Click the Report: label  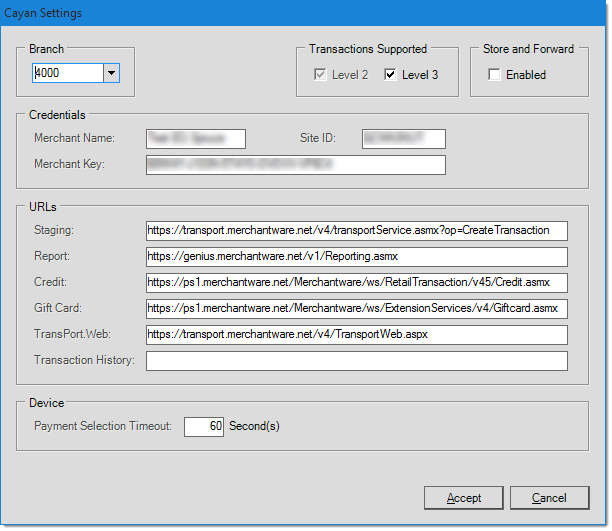(x=52, y=256)
